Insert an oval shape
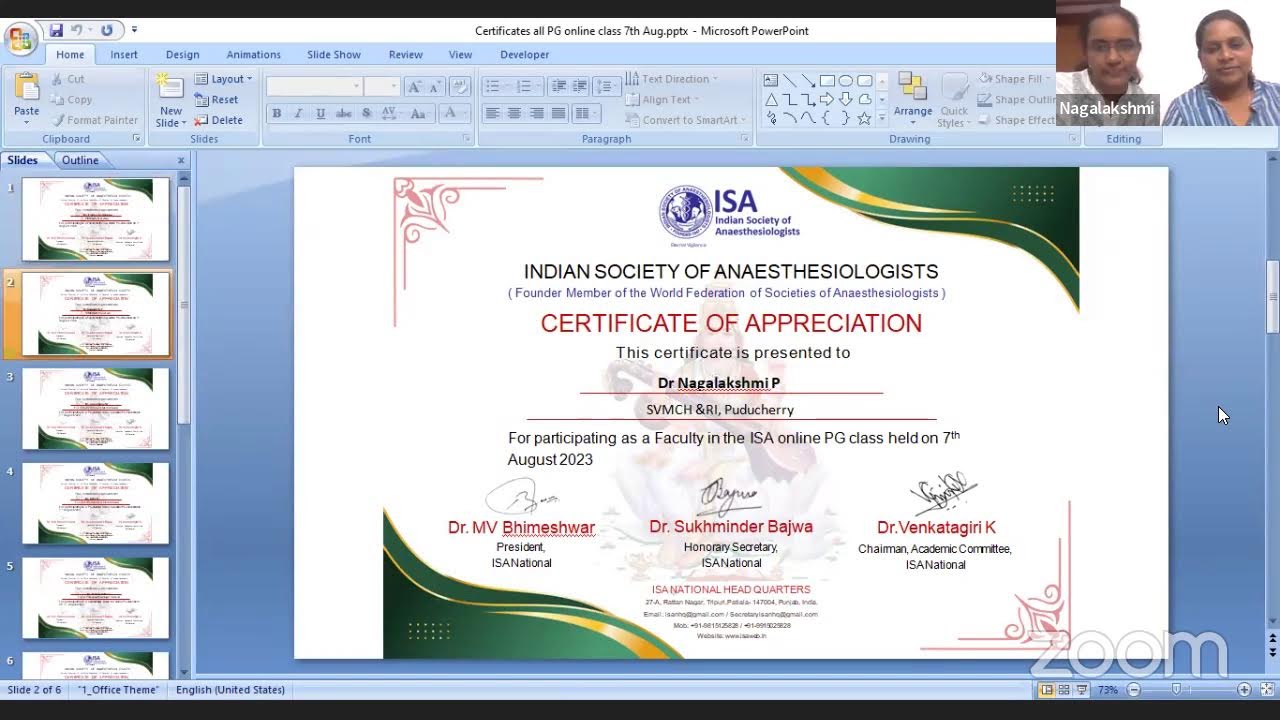1280x720 pixels. click(x=846, y=81)
